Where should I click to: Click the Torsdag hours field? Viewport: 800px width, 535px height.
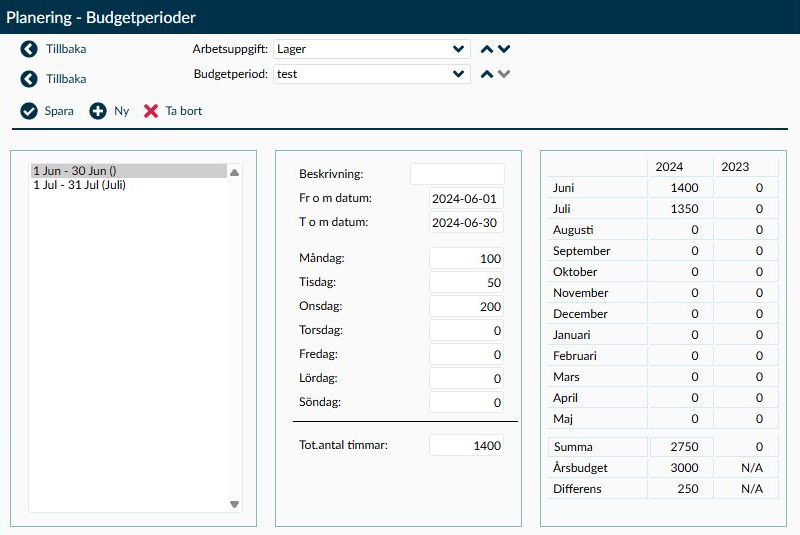pyautogui.click(x=466, y=330)
